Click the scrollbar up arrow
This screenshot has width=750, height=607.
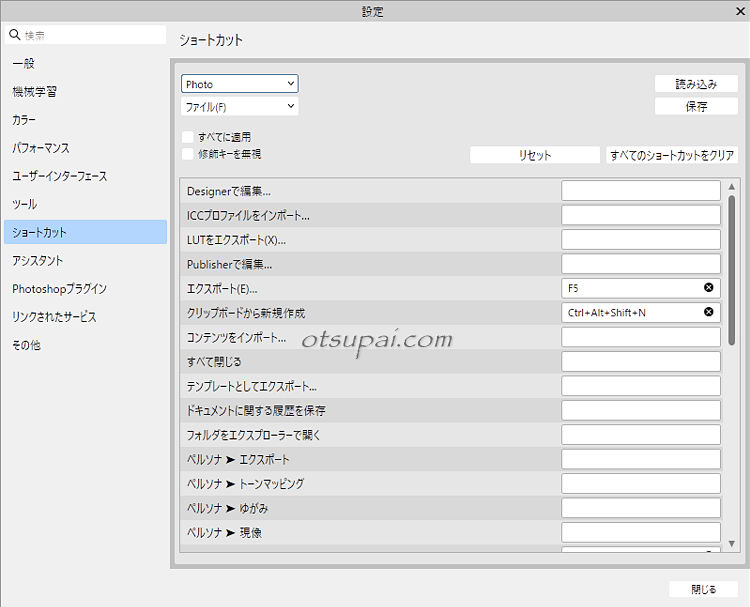pos(732,187)
